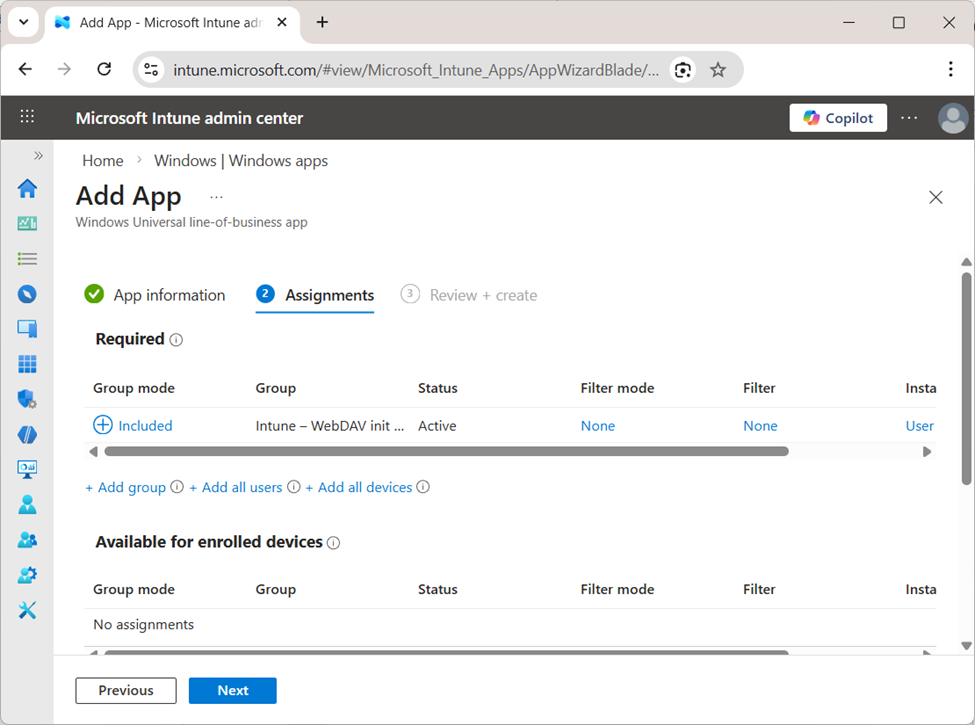Open the Endpoint security shield icon
This screenshot has height=725, width=975.
click(27, 398)
